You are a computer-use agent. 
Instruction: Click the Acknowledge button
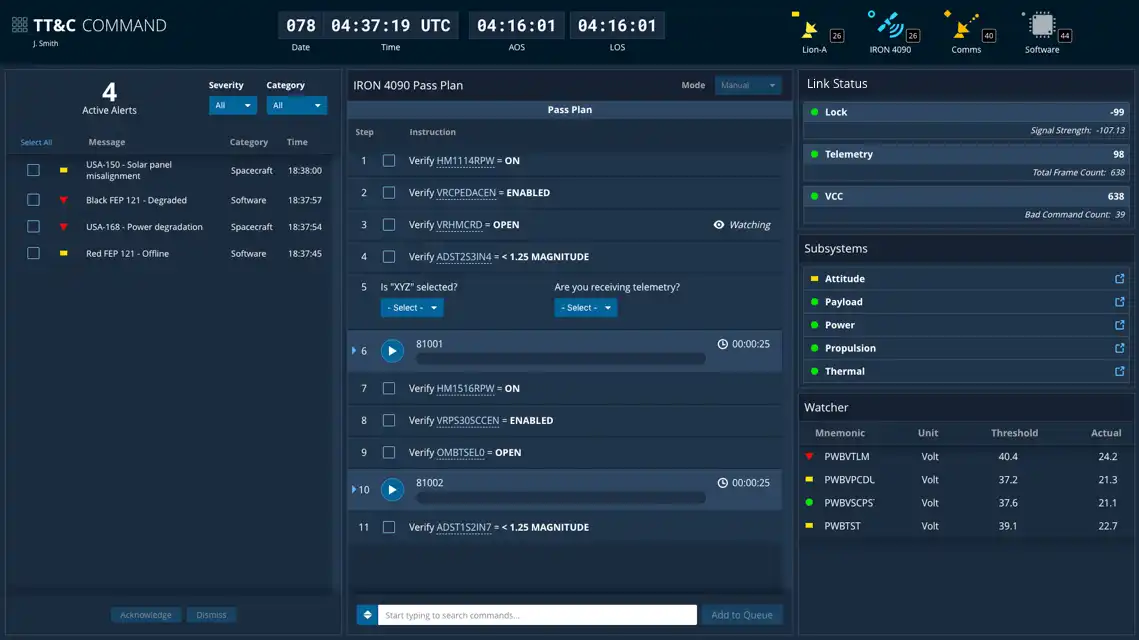[x=146, y=615]
